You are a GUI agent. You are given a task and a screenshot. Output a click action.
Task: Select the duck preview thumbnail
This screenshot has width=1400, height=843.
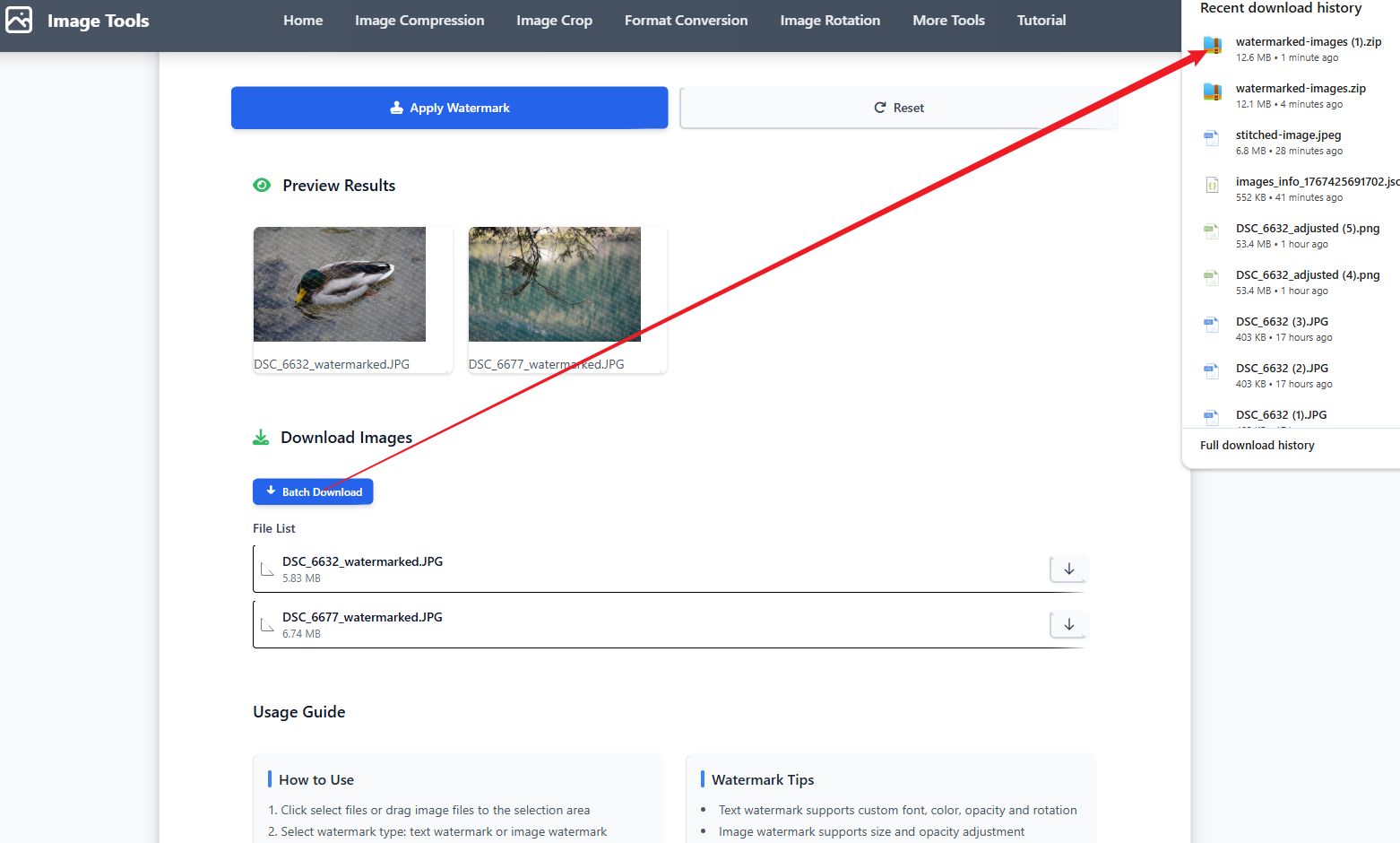pyautogui.click(x=340, y=284)
